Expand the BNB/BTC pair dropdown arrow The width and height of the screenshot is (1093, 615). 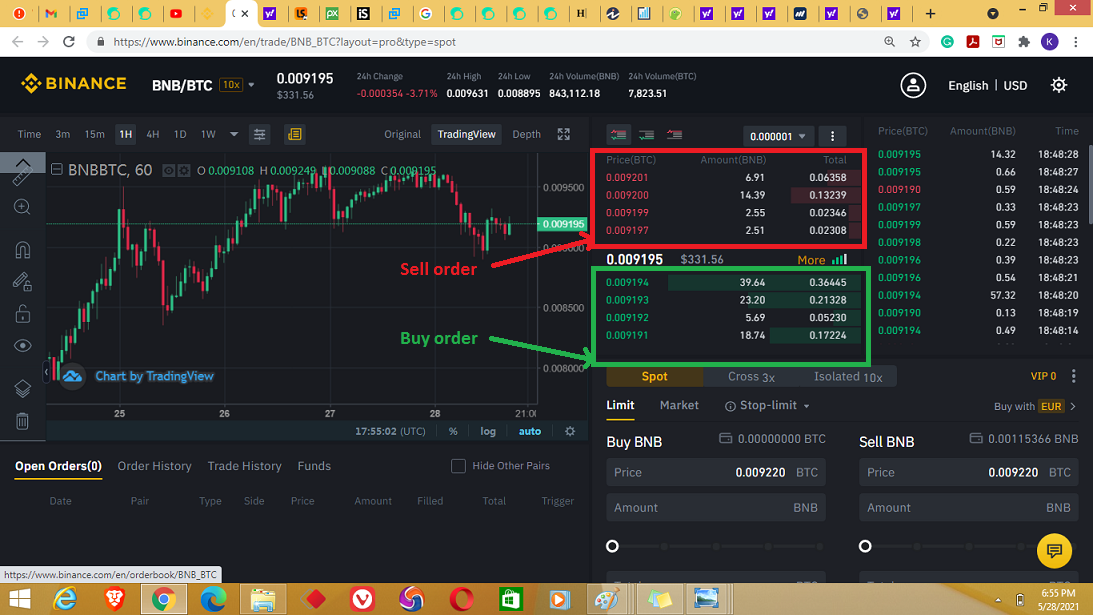point(251,85)
